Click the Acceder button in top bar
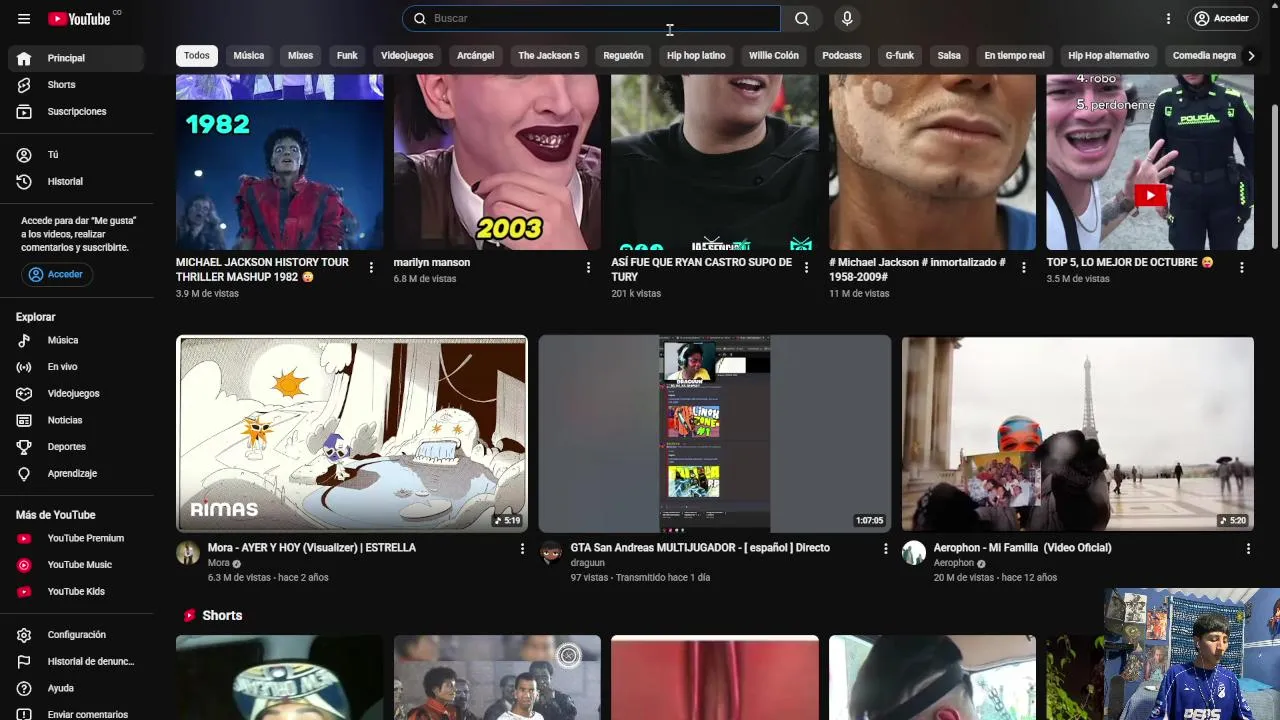This screenshot has height=720, width=1280. tap(1221, 18)
